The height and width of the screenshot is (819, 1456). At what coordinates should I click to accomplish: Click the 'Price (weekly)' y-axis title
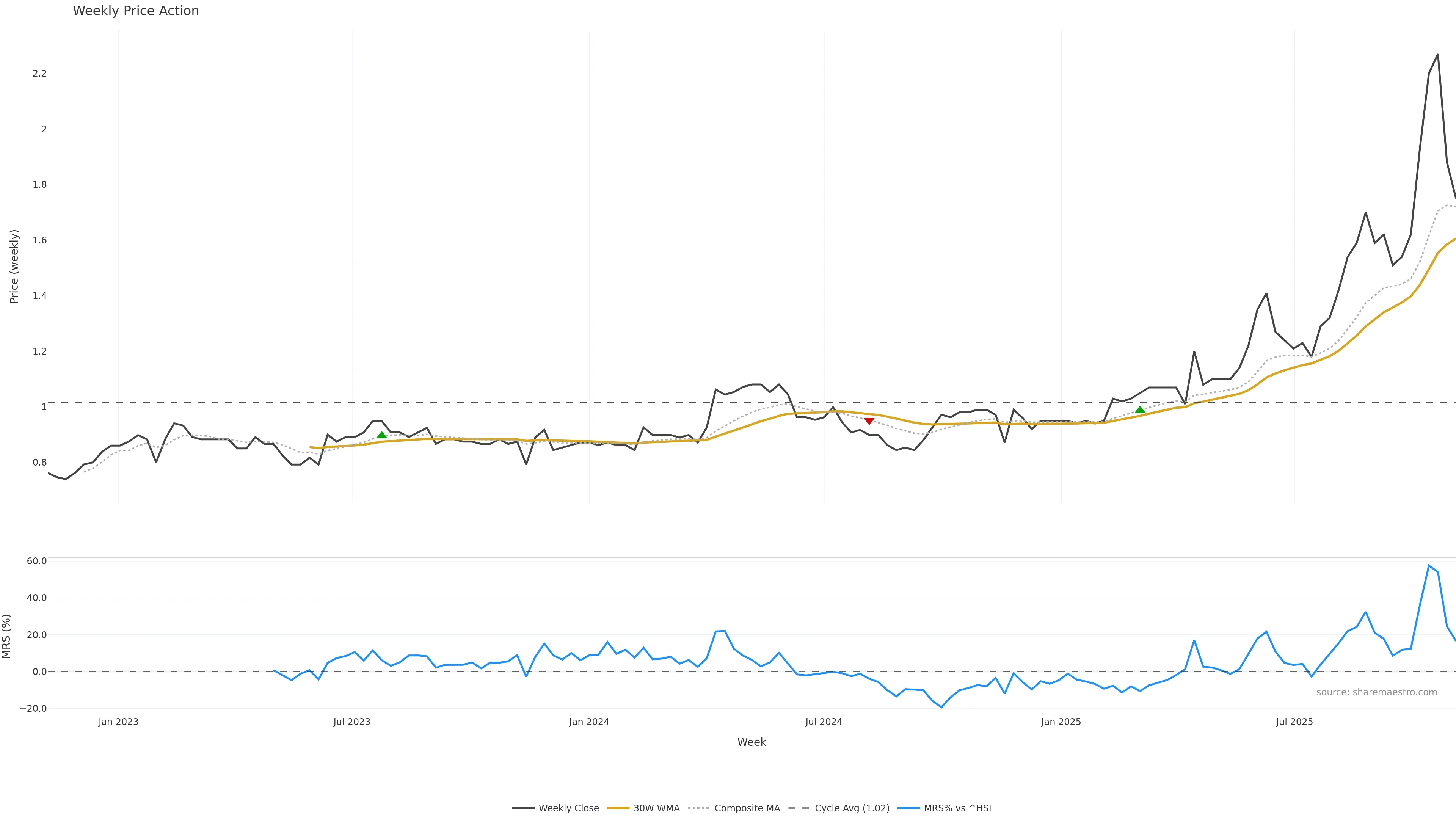coord(14,266)
